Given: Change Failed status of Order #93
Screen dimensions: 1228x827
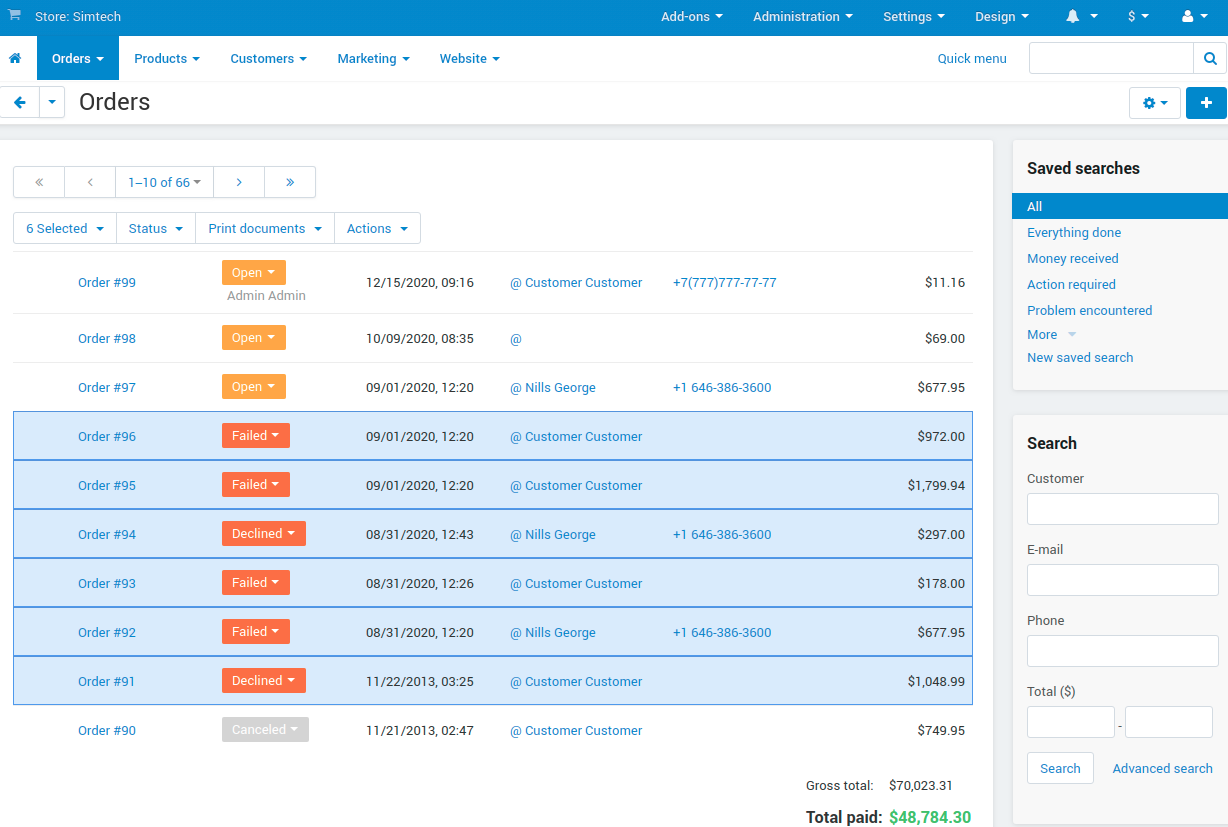Looking at the screenshot, I should click(x=256, y=583).
